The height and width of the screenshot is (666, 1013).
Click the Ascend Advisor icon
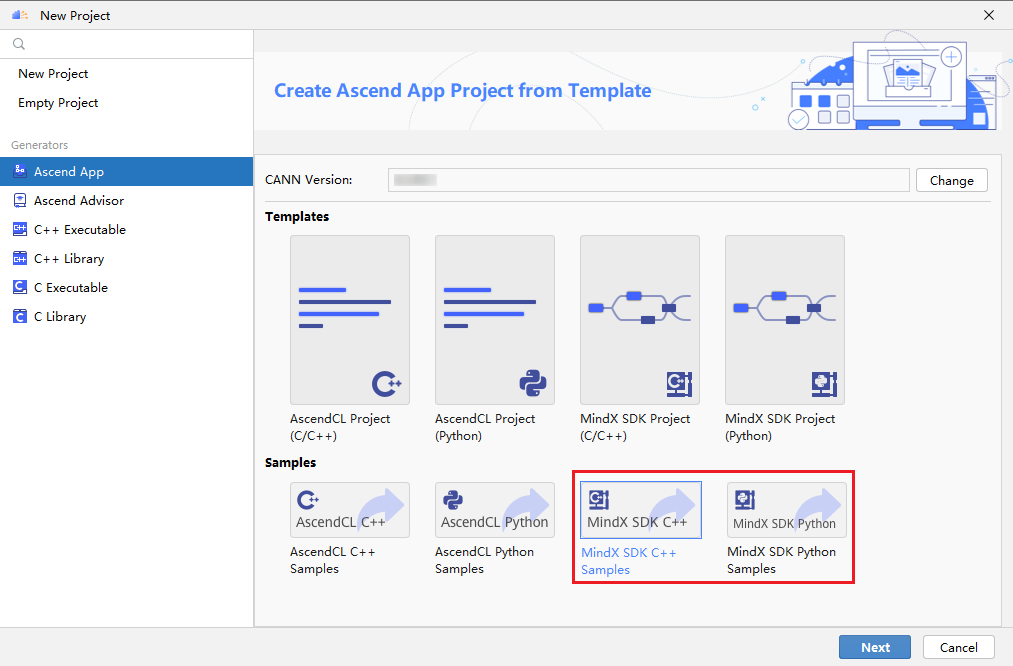pyautogui.click(x=20, y=200)
